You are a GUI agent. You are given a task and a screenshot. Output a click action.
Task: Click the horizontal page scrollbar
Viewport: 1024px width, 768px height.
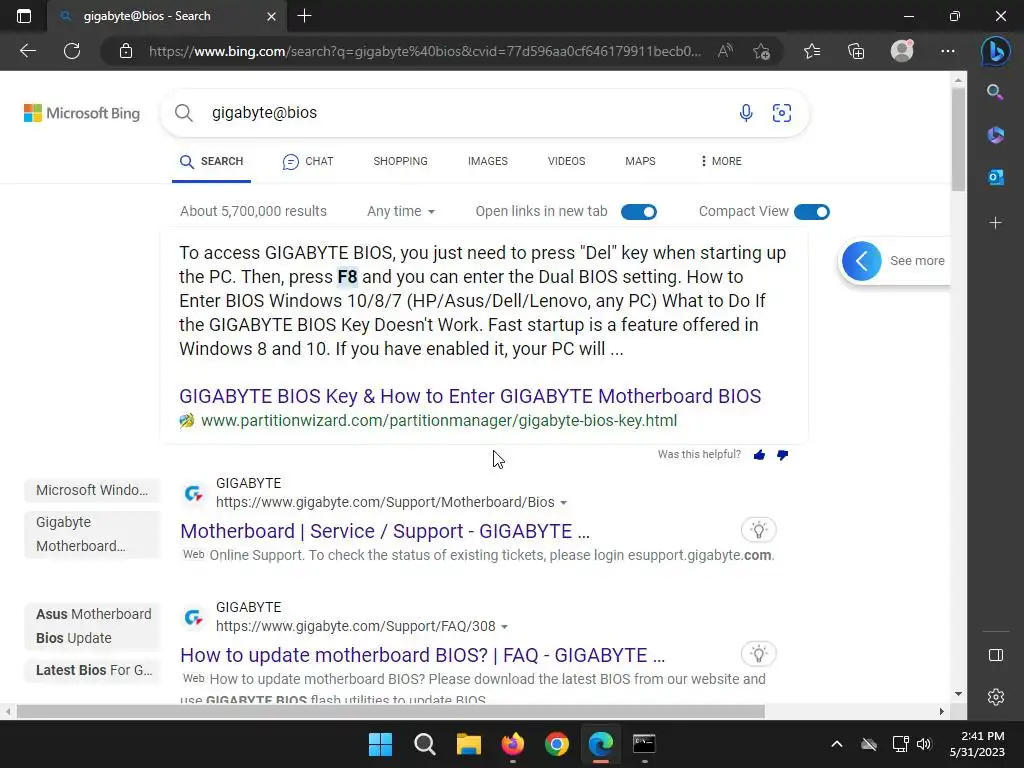click(x=391, y=711)
